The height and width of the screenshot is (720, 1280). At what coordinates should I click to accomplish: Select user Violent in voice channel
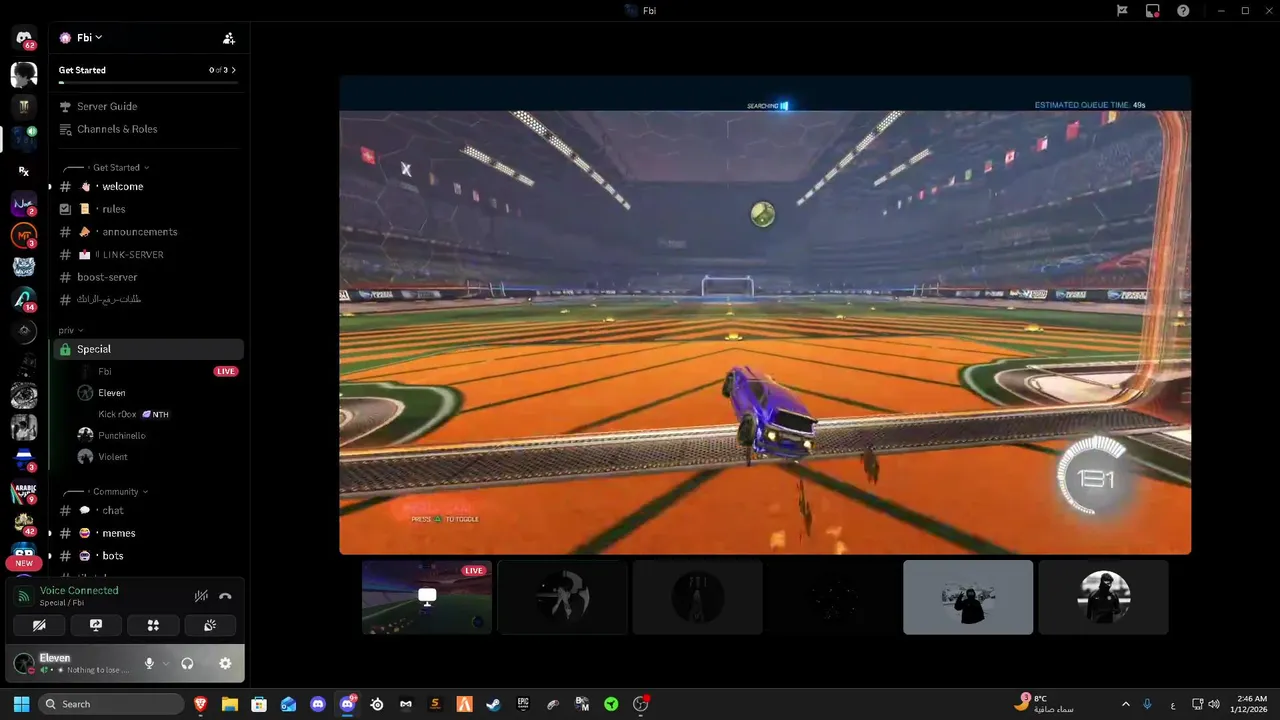point(158,457)
